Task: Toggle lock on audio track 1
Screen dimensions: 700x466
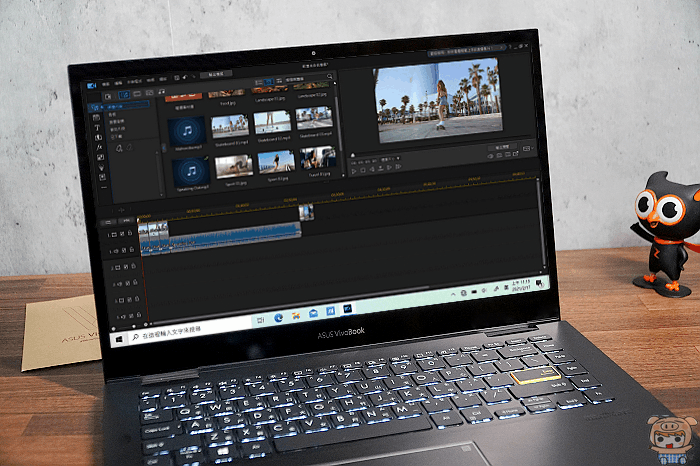Action: click(x=132, y=250)
